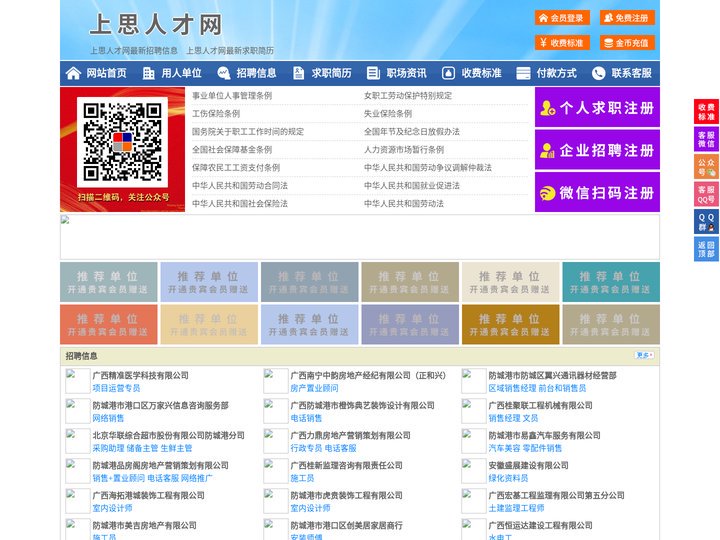Click the coins icon in 金币充值 button
This screenshot has height=540, width=720.
click(608, 43)
